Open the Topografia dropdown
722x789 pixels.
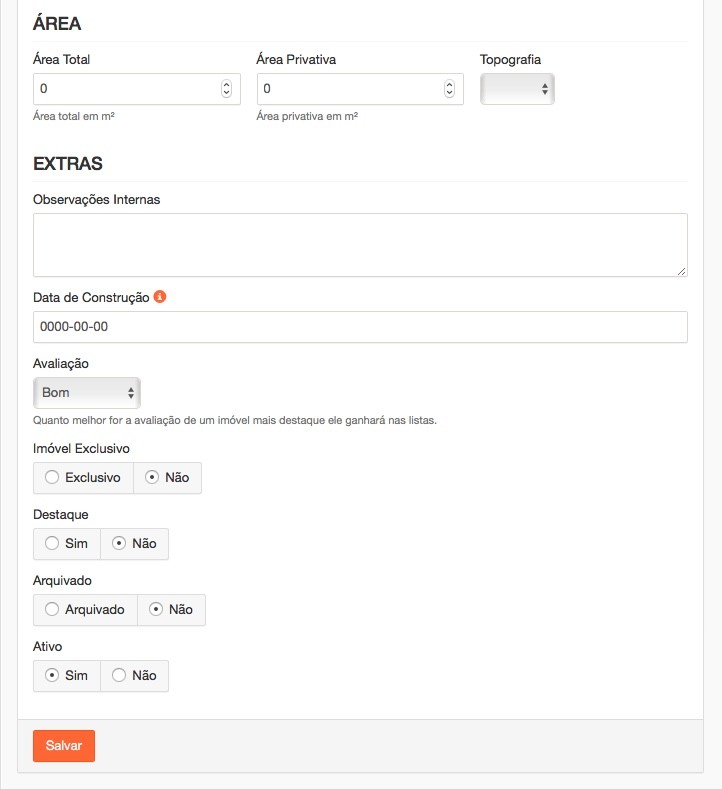coord(517,89)
